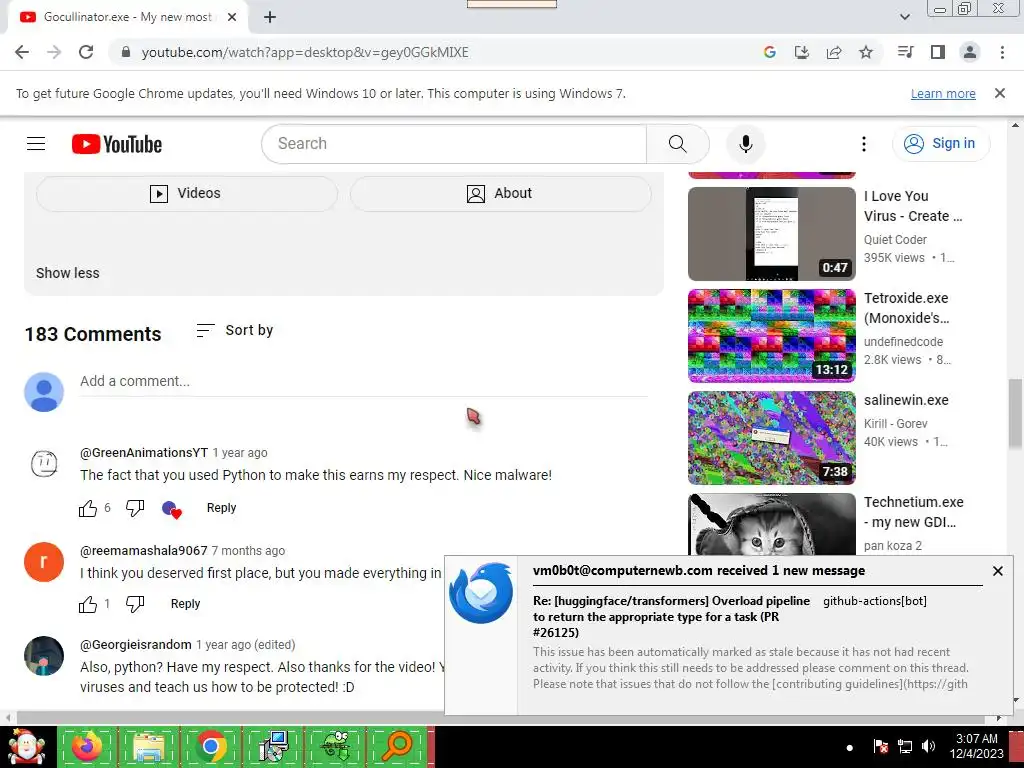This screenshot has width=1024, height=768.
Task: Open clock showing 3:07 AM
Action: click(977, 746)
